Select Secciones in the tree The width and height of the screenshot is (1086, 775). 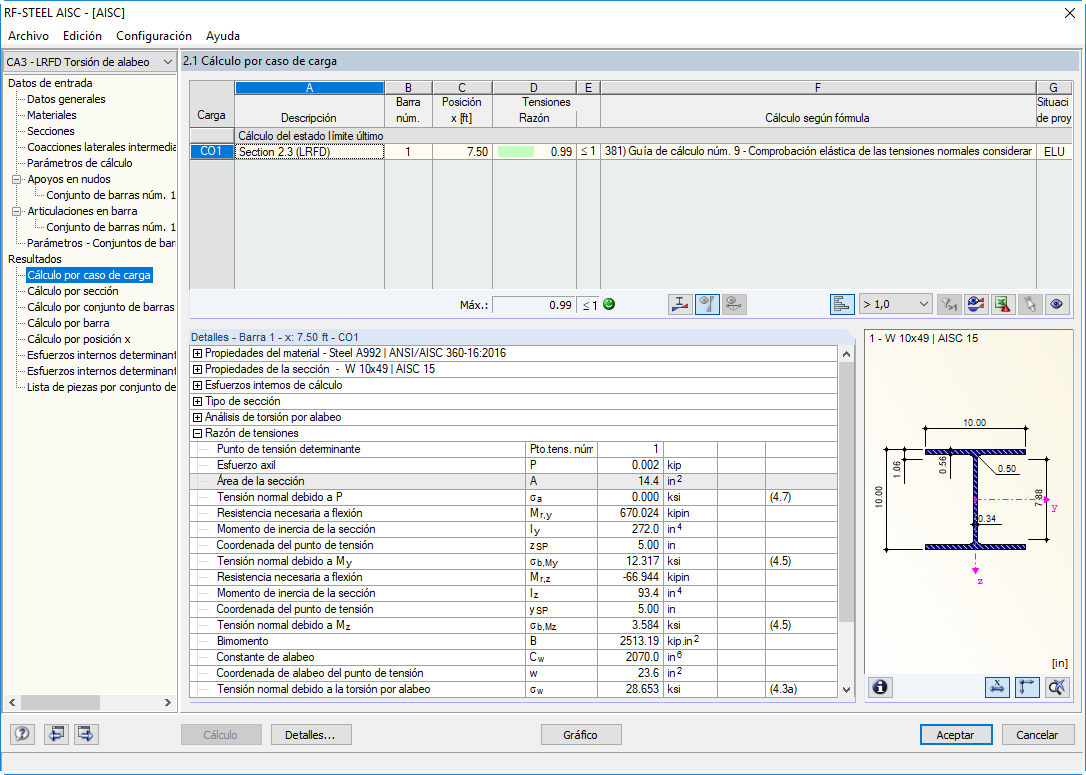click(51, 131)
